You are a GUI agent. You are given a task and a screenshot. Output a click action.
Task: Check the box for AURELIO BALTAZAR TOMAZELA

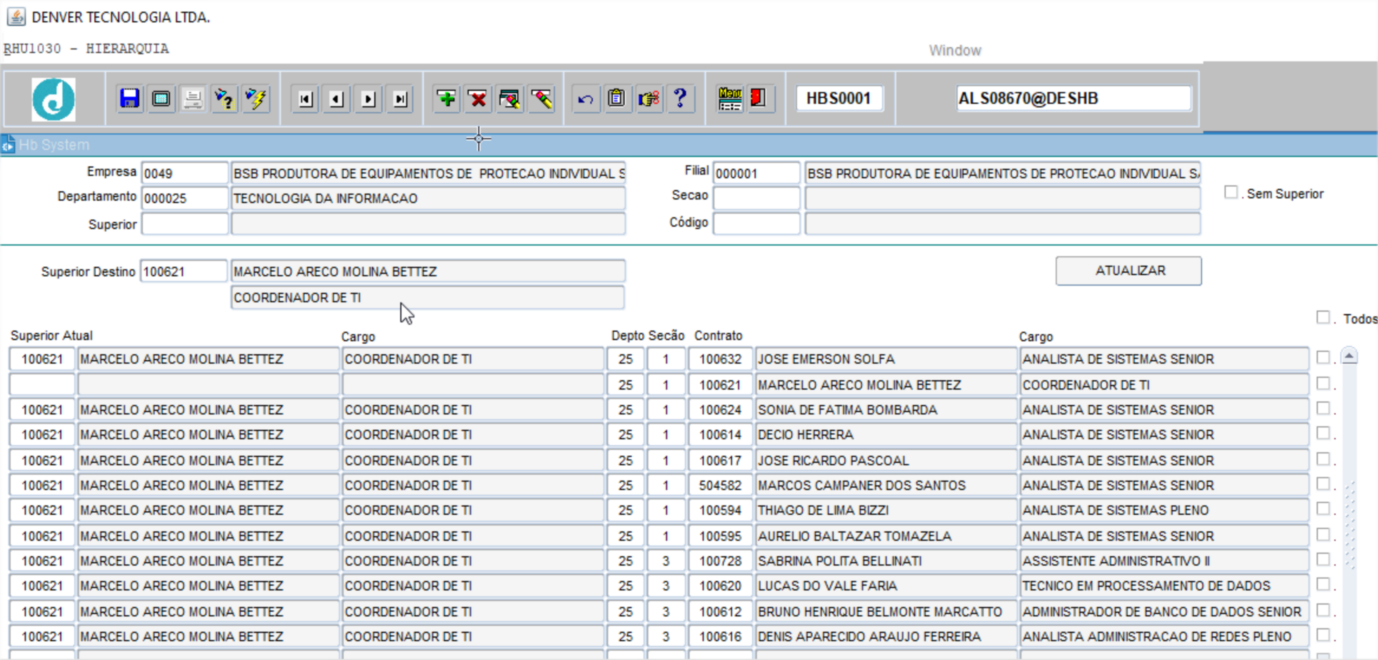1323,535
